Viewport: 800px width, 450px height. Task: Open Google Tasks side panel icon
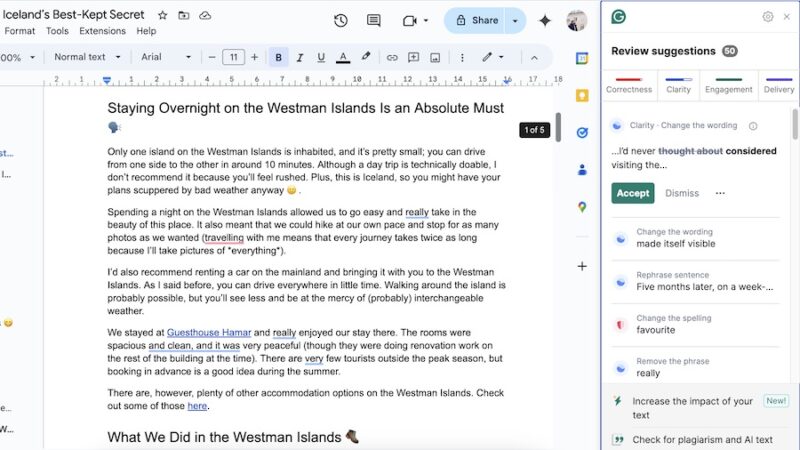582,133
